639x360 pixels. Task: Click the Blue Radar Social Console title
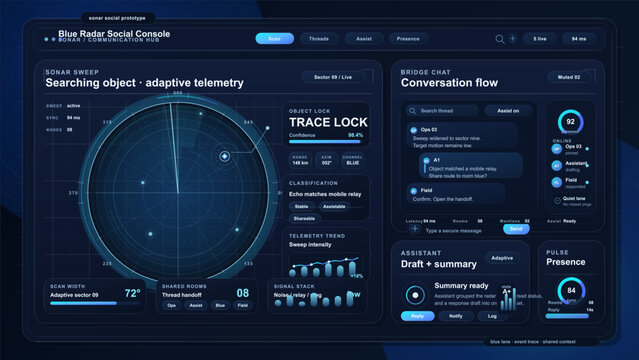coord(114,34)
